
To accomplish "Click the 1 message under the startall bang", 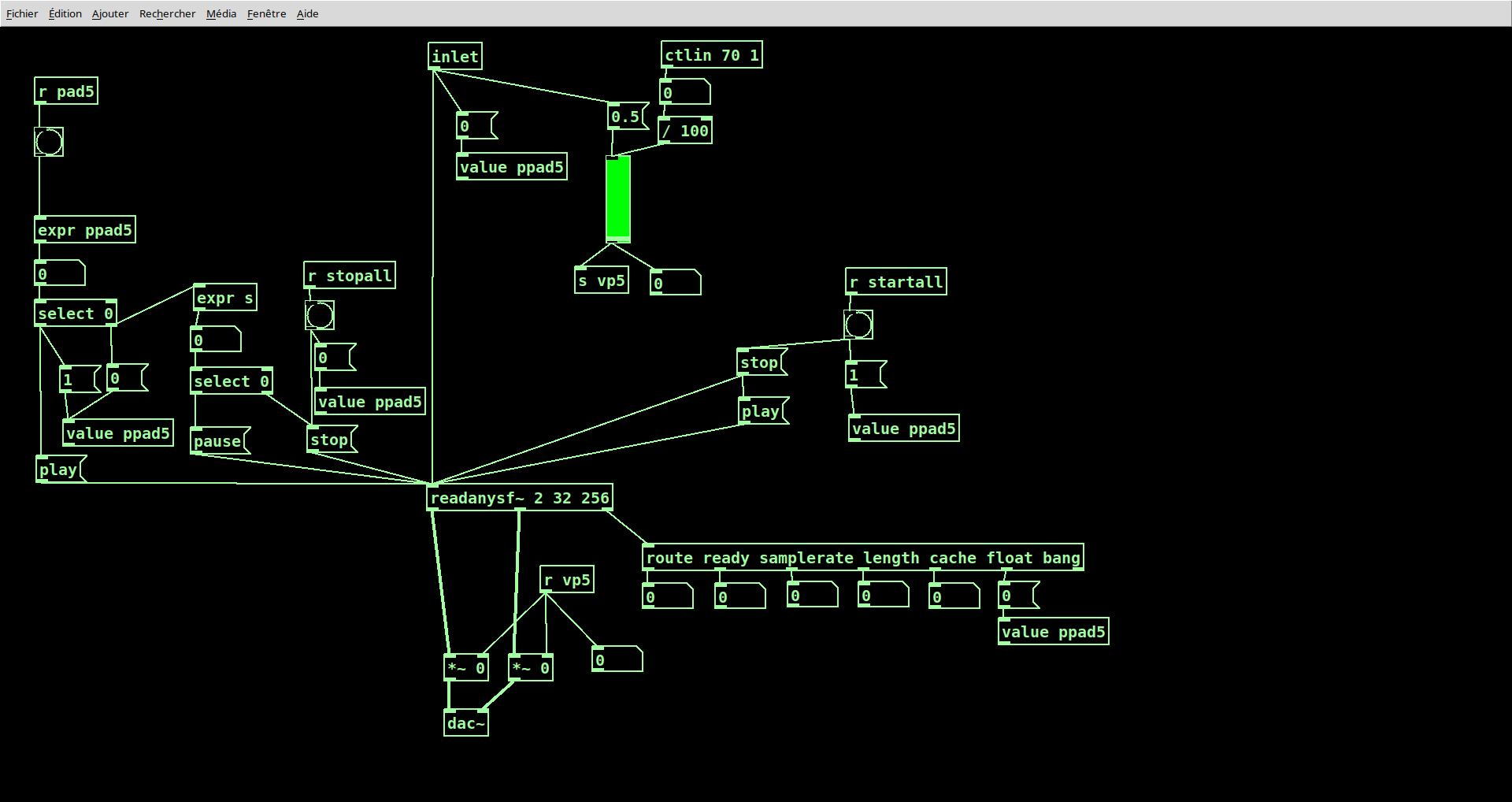I will click(x=866, y=375).
